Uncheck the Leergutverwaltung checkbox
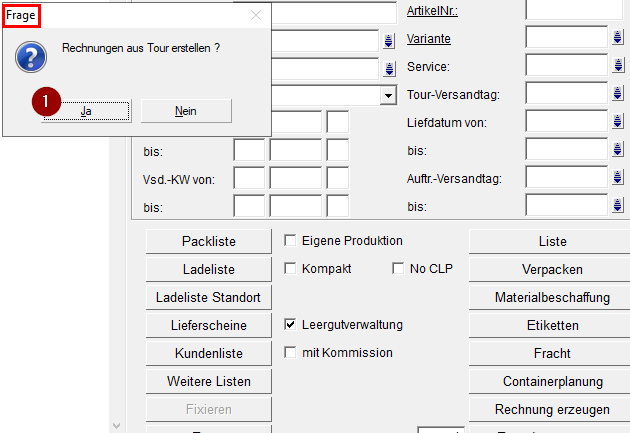Screen dimensions: 630x433 290,325
